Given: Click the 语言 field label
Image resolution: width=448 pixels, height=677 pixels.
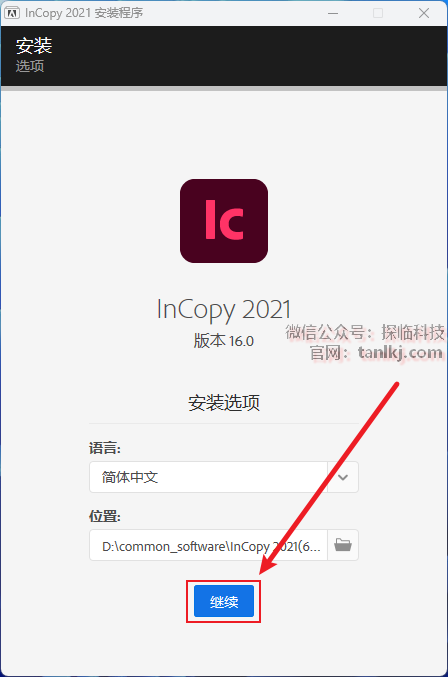Looking at the screenshot, I should [x=105, y=448].
